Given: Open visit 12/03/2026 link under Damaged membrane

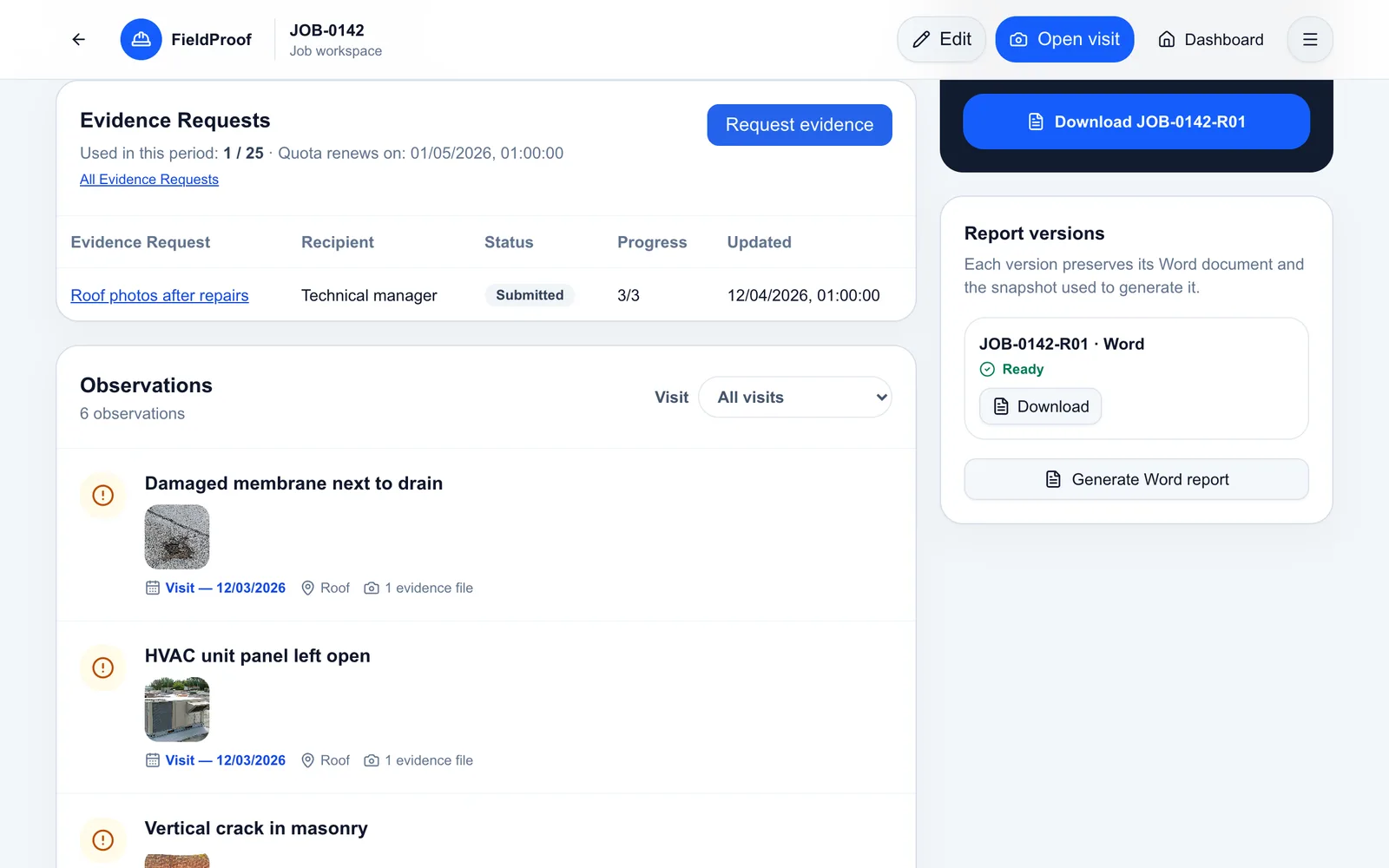Looking at the screenshot, I should pos(226,588).
